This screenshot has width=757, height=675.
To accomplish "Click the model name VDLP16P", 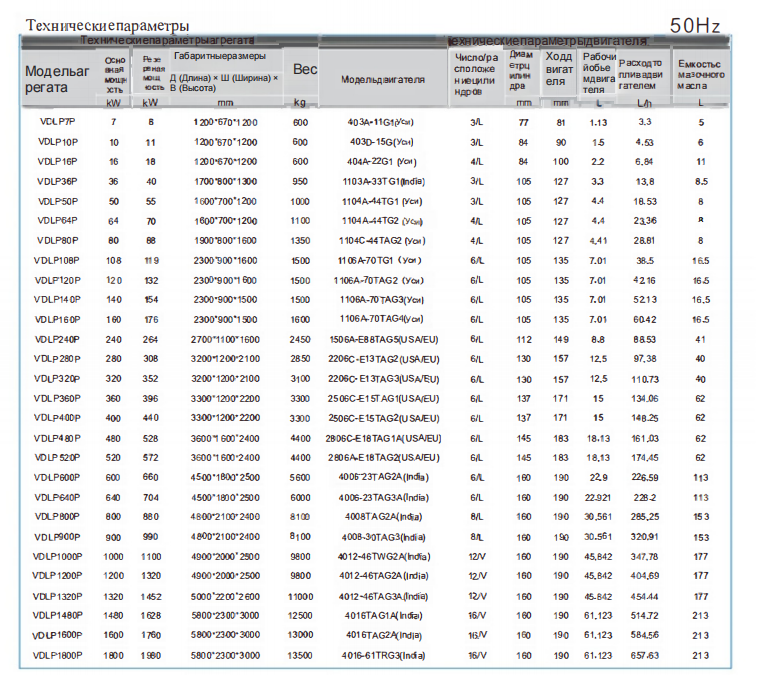I will [x=57, y=161].
